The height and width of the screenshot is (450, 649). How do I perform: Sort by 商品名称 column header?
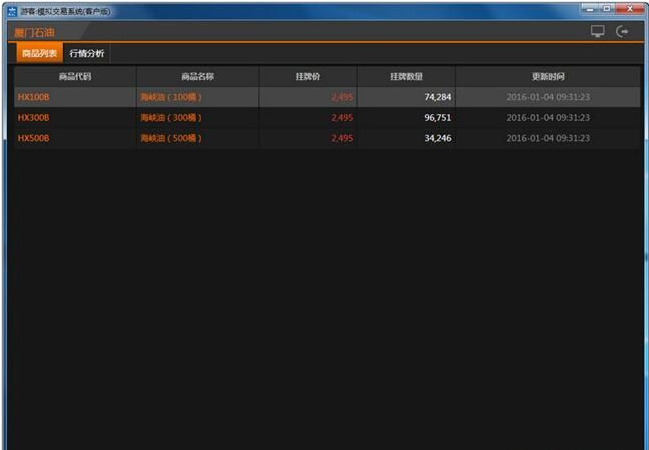[x=197, y=76]
